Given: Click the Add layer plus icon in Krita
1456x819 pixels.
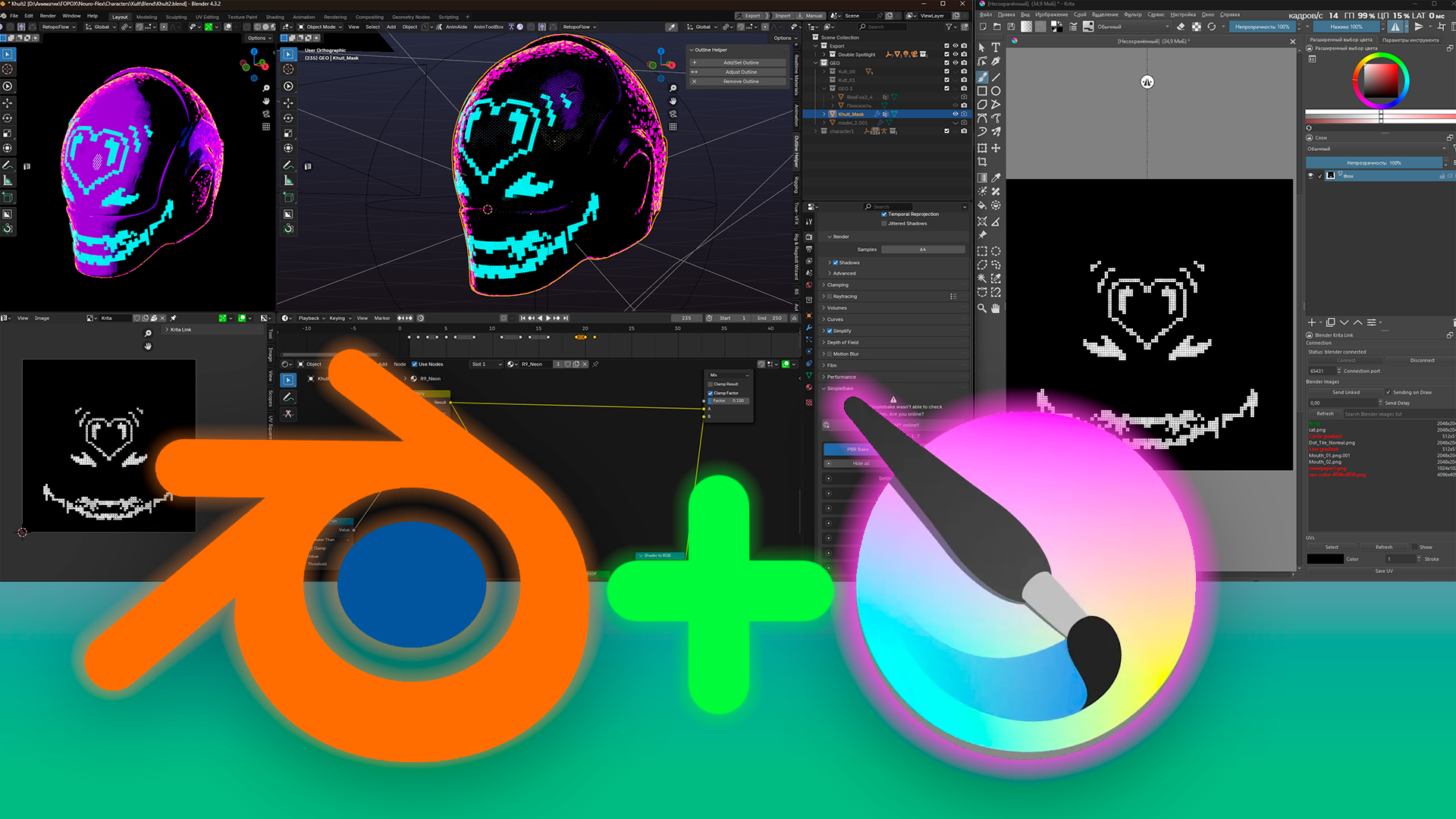Looking at the screenshot, I should [1312, 322].
